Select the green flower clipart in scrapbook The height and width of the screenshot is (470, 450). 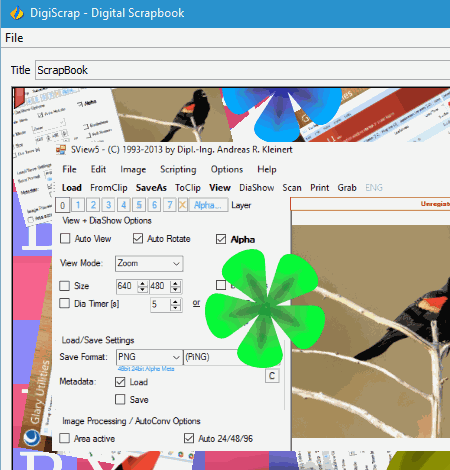click(265, 308)
